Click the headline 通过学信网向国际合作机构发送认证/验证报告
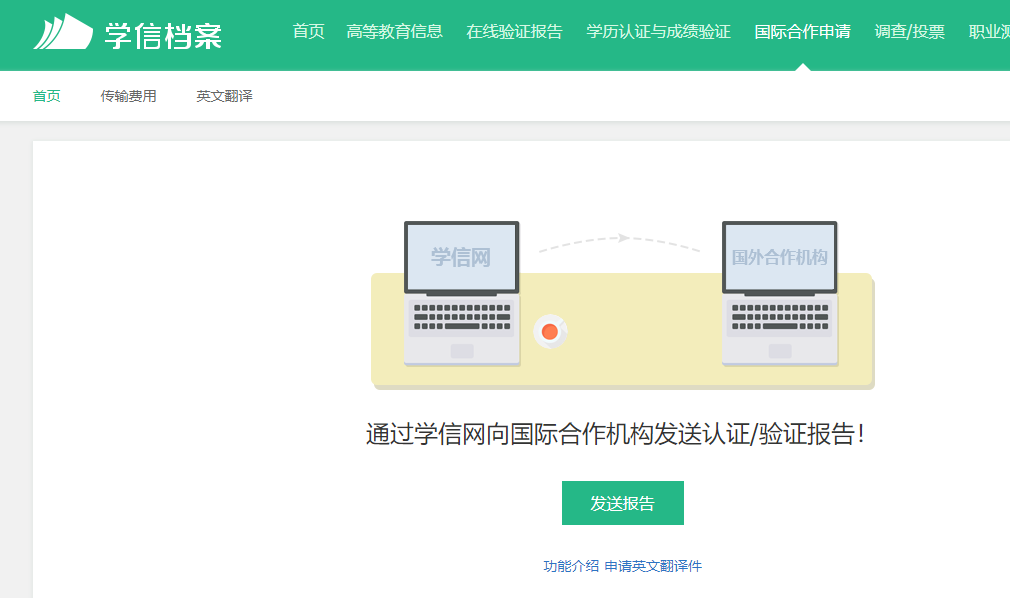1010x598 pixels. (615, 434)
